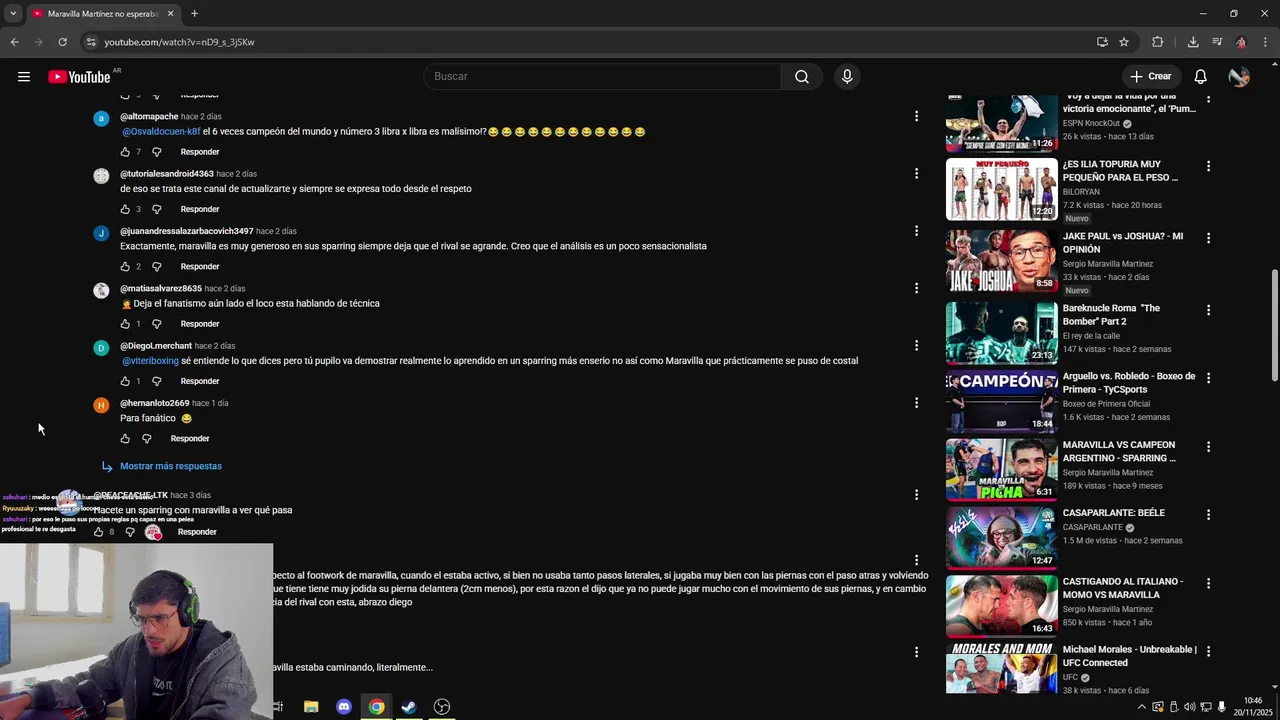This screenshot has height=720, width=1280.
Task: Dislike the comment by @DiegoLmerchant
Action: click(156, 381)
